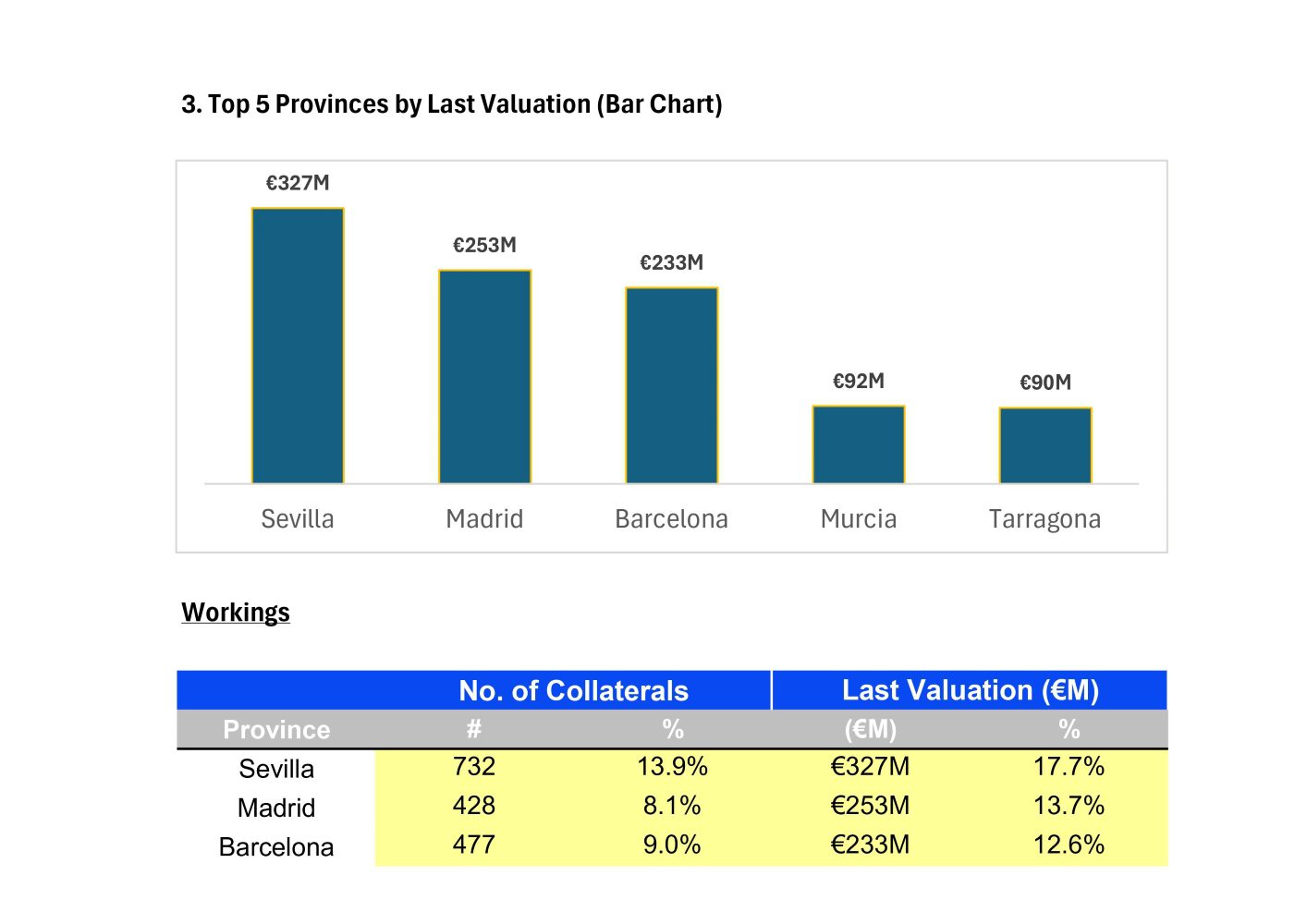The height and width of the screenshot is (924, 1307).
Task: Click the Tarragona bar in the chart
Action: tap(1044, 445)
